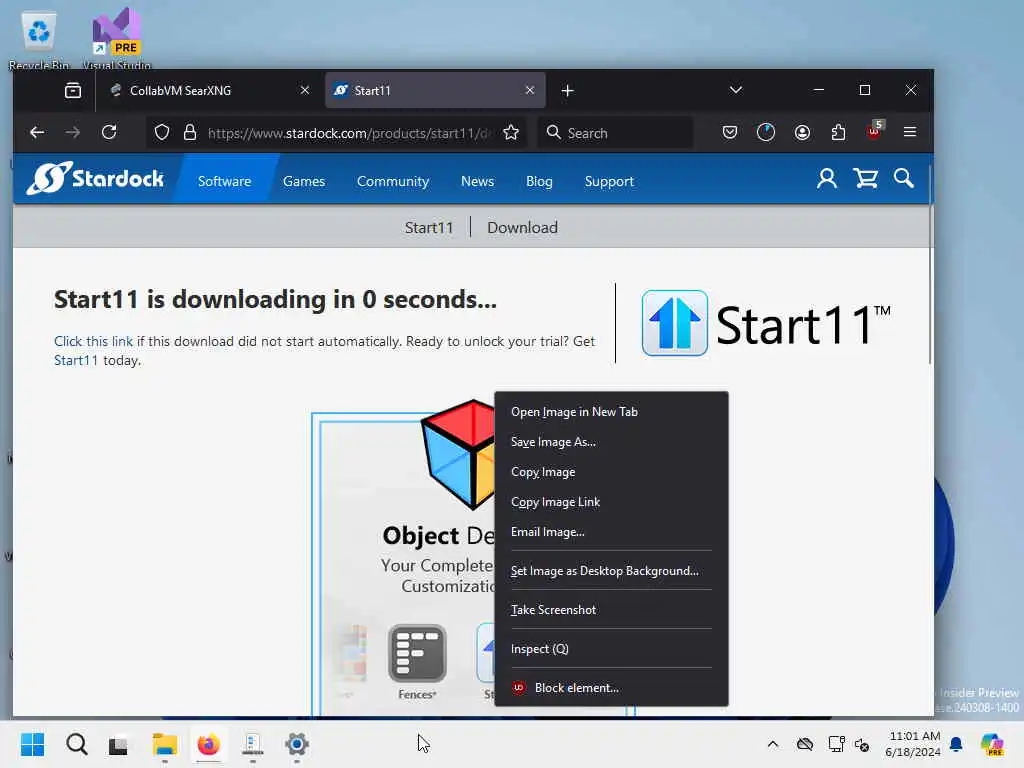The height and width of the screenshot is (768, 1024).
Task: Open Settings gear on taskbar
Action: click(x=296, y=744)
